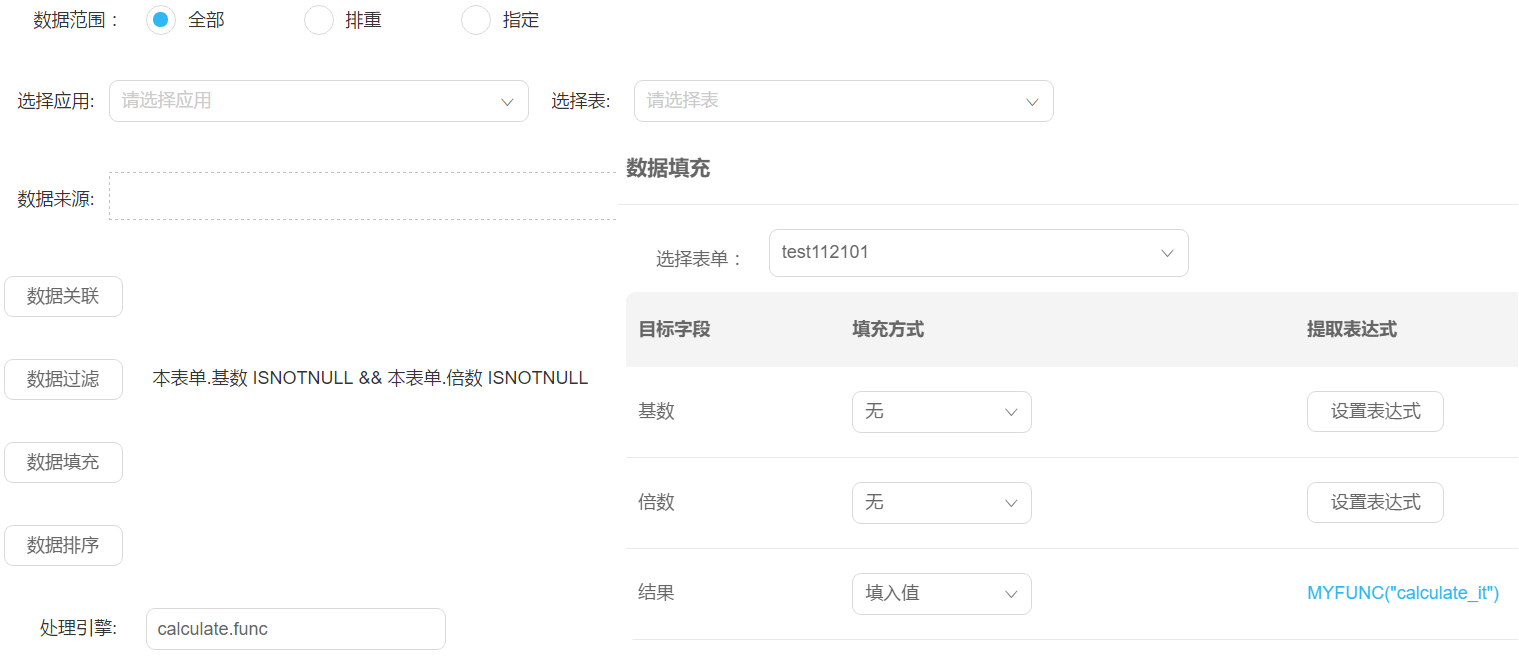Focus the 处理引擎 calculate.func input field
The image size is (1519, 656).
coord(295,629)
